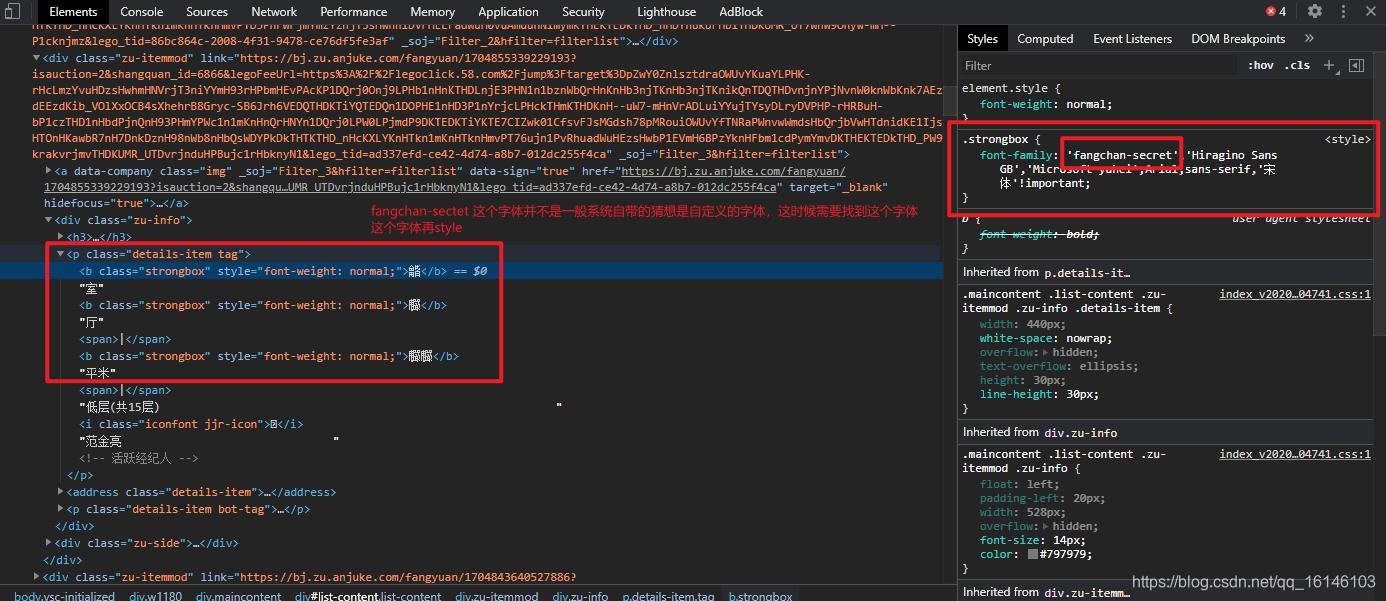Select the Event Listeners sidebar tab

(1132, 39)
